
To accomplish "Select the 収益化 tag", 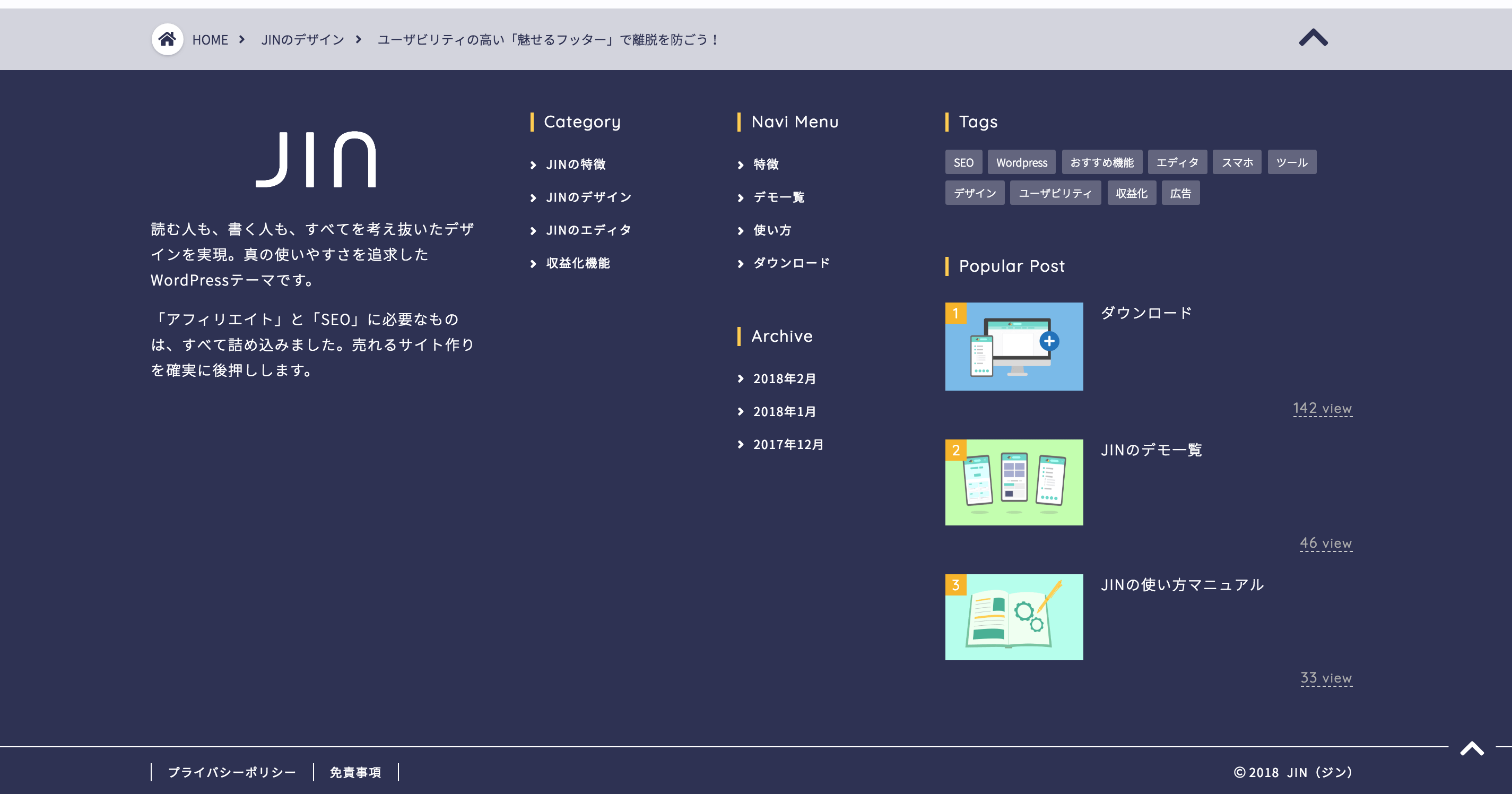I will (1131, 193).
